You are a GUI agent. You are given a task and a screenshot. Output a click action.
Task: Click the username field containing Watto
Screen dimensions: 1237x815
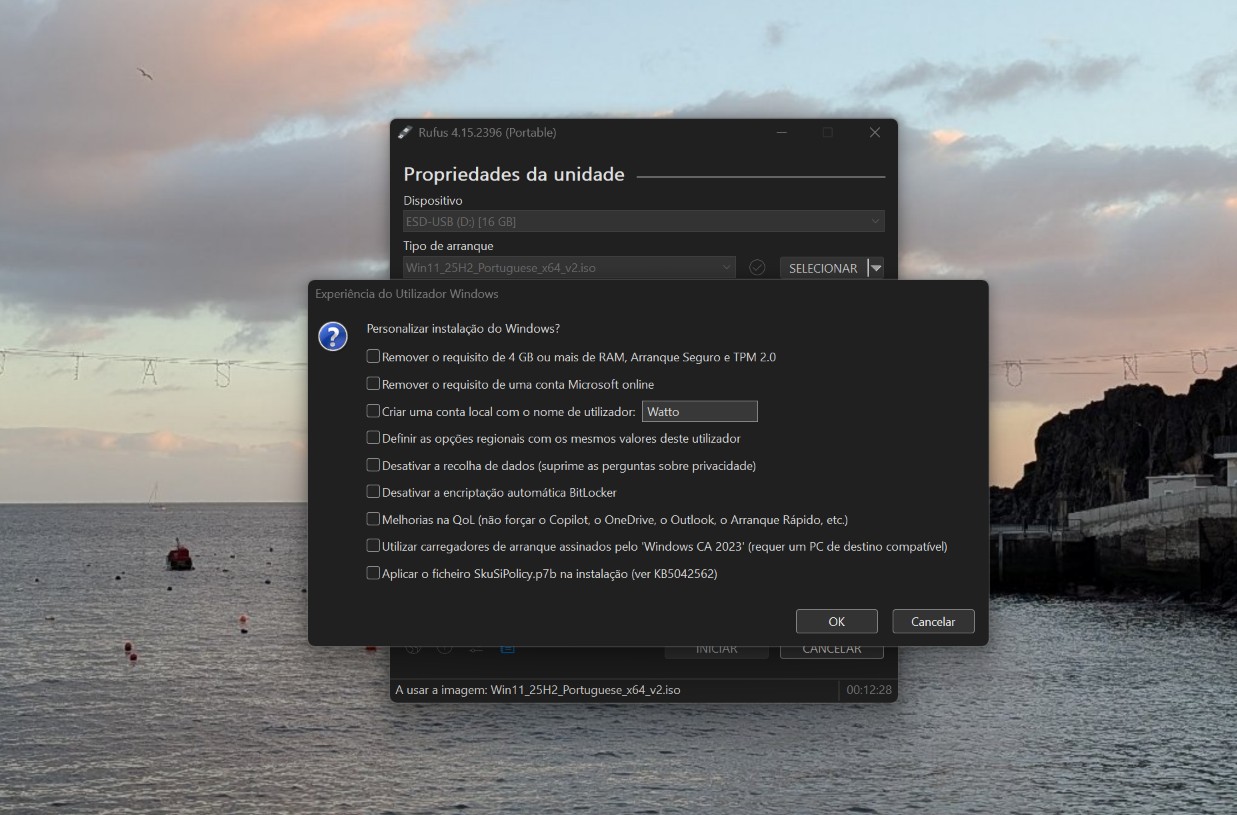pyautogui.click(x=699, y=411)
